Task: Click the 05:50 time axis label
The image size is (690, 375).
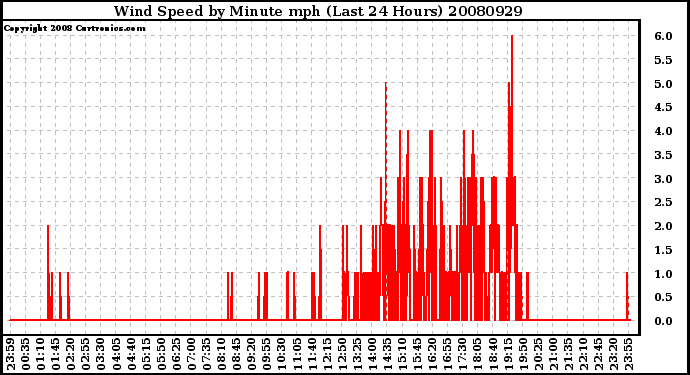Action: pos(161,354)
